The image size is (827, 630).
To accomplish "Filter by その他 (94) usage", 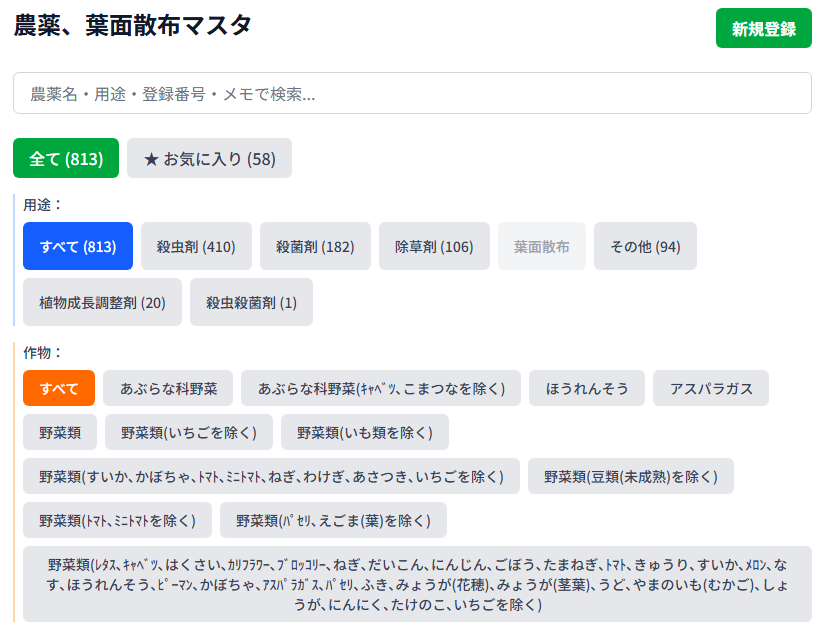I will tap(645, 246).
